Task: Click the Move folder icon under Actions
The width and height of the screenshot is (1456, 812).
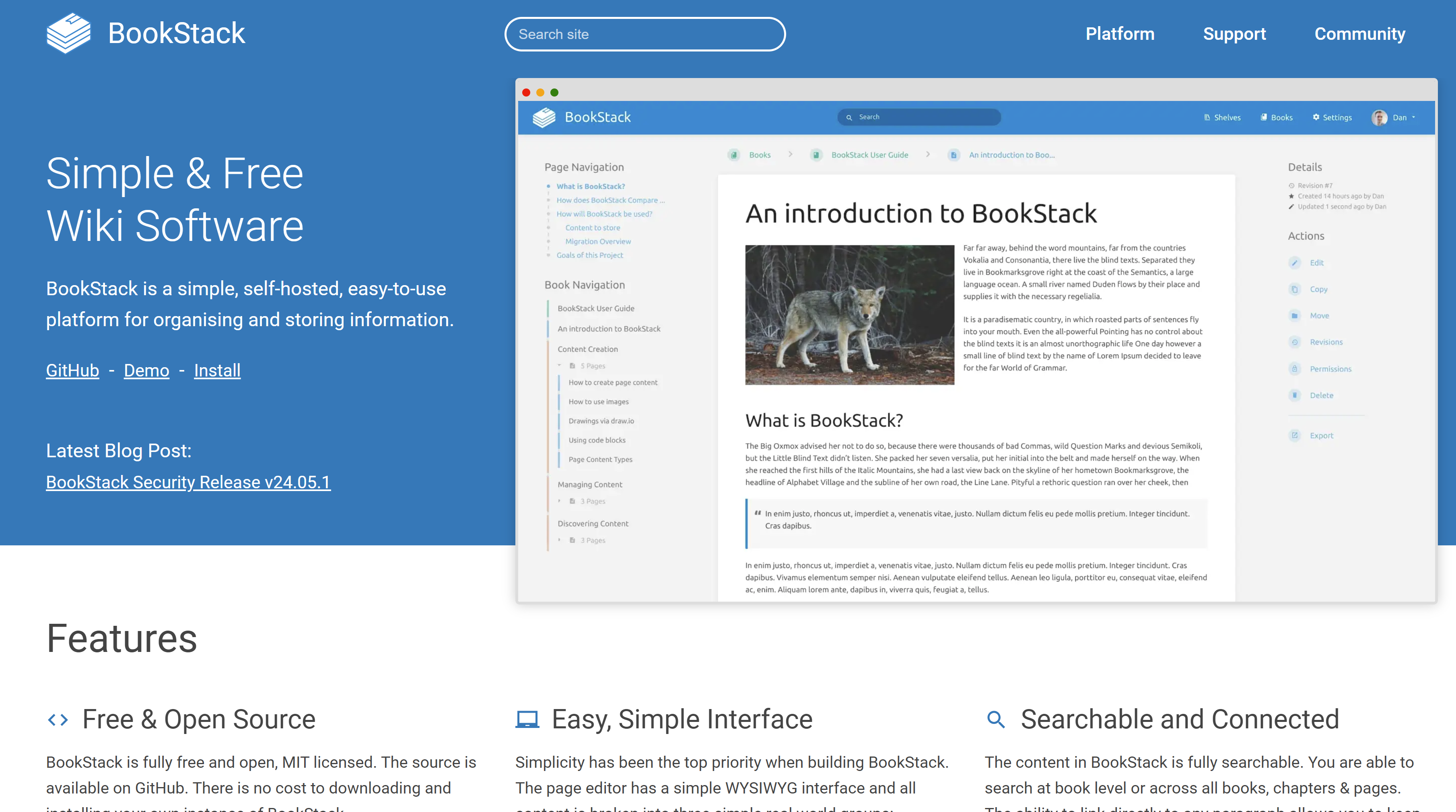Action: point(1294,316)
